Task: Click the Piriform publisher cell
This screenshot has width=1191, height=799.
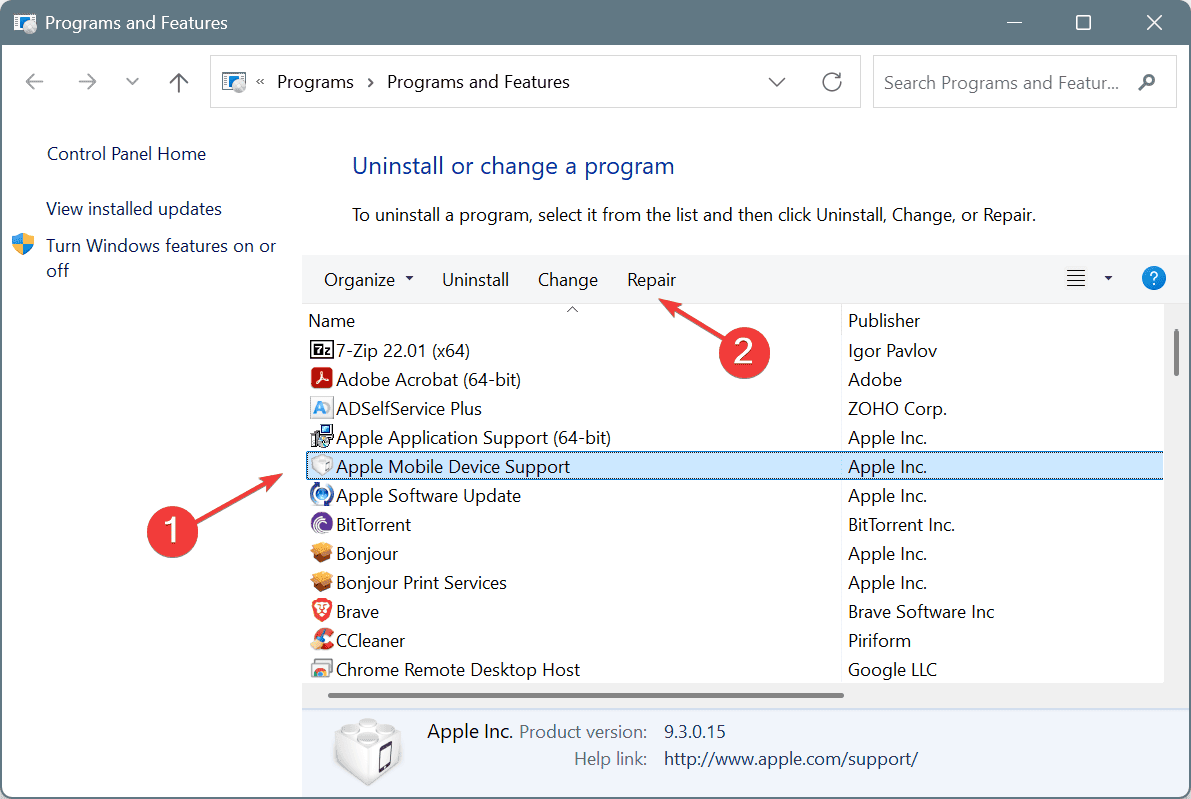Action: [879, 640]
